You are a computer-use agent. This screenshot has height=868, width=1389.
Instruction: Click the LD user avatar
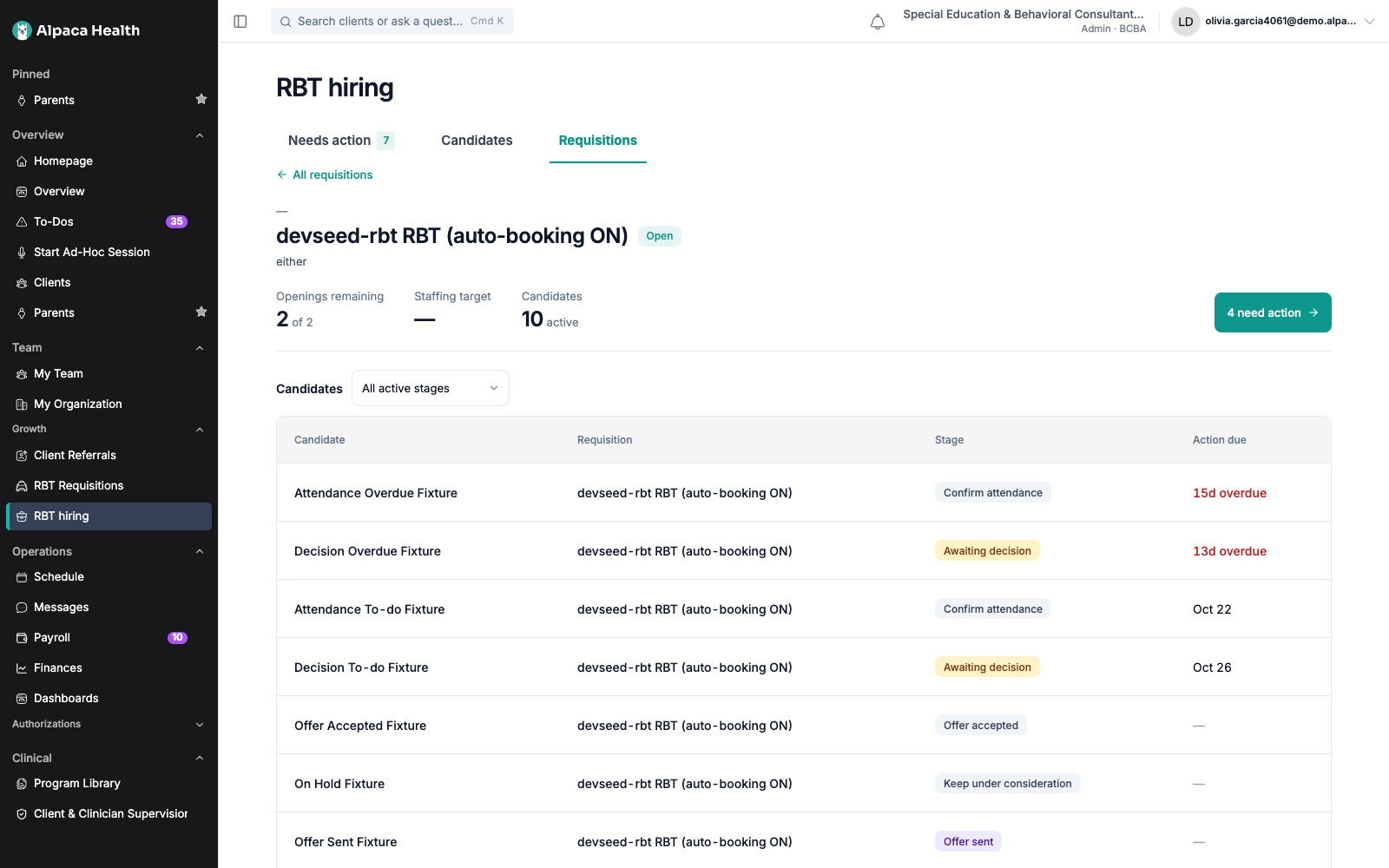tap(1185, 22)
